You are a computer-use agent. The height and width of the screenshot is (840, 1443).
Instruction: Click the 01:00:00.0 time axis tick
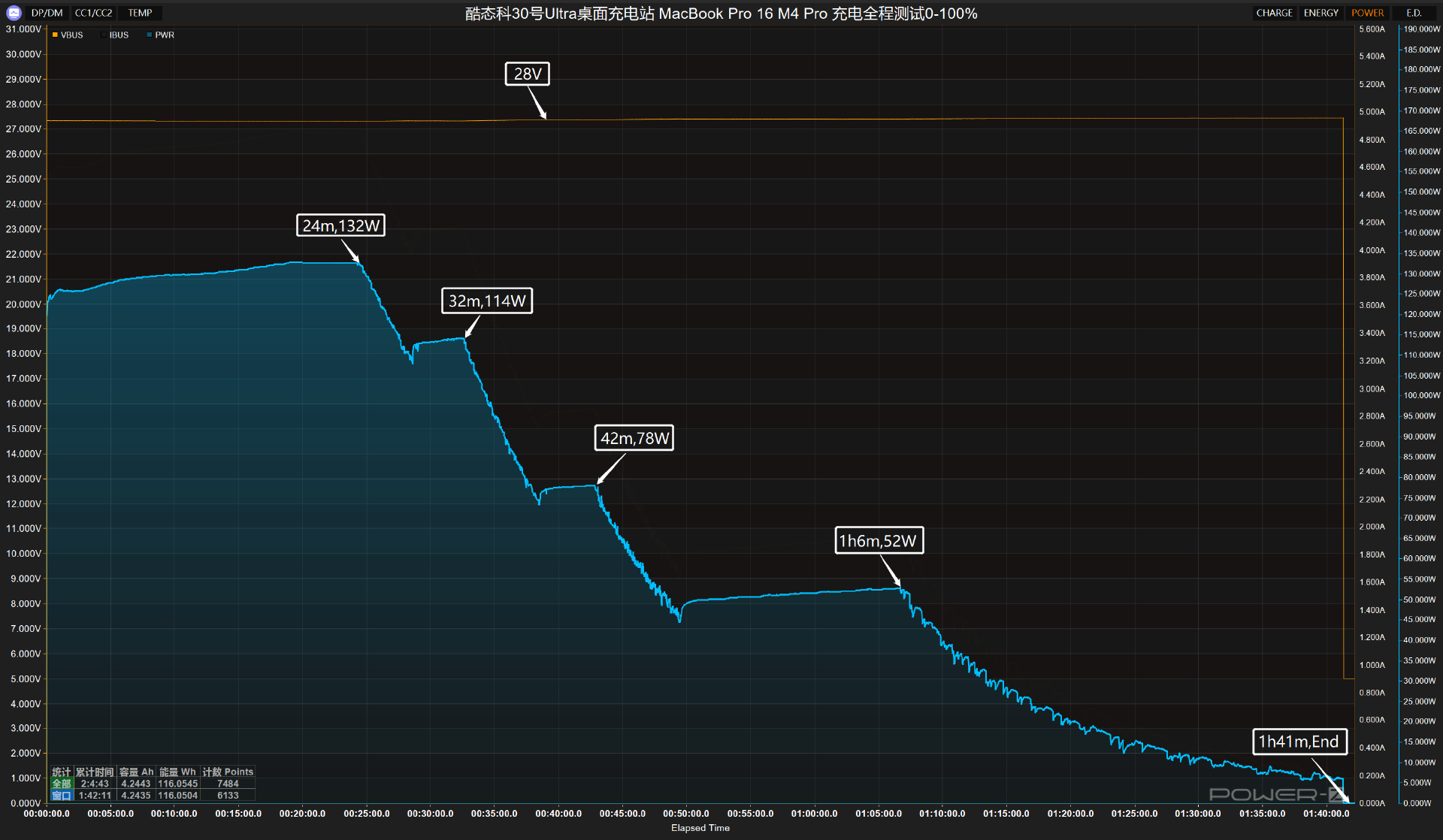click(814, 814)
